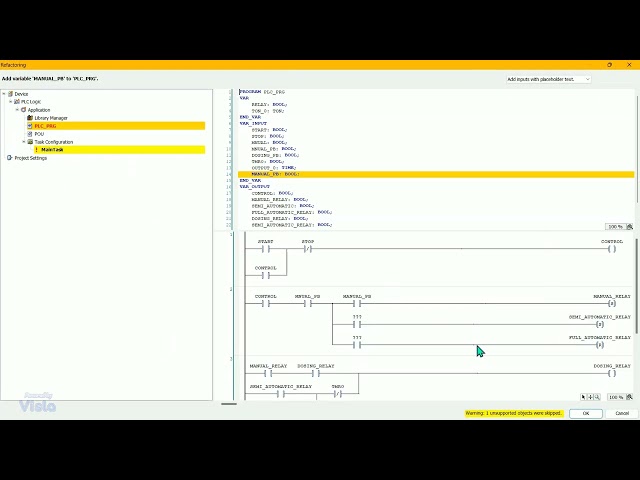Click the declaration editor zoom magnifier icon
The width and height of the screenshot is (640, 480).
tap(630, 227)
